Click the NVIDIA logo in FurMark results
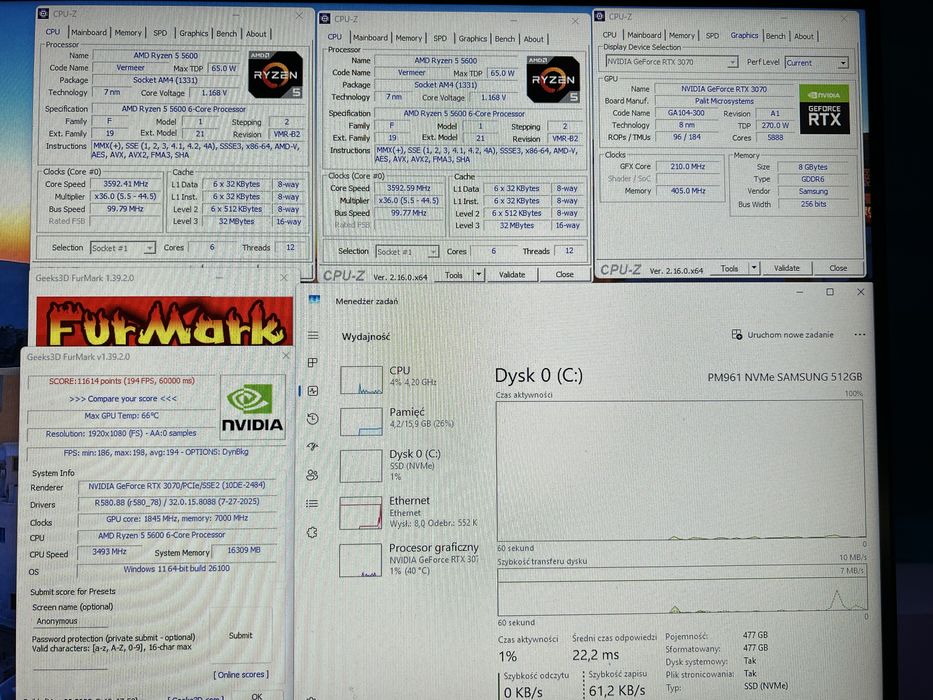This screenshot has height=700, width=933. point(252,407)
